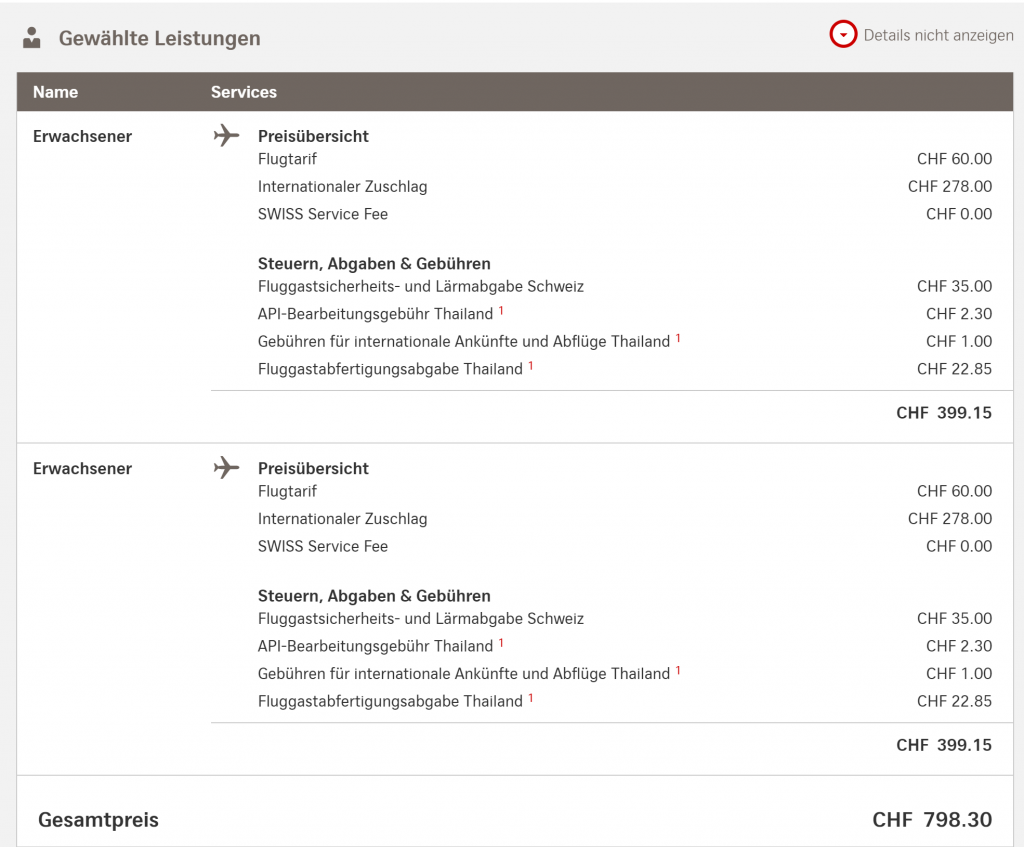Click the Gesamtpreis label

[x=98, y=820]
